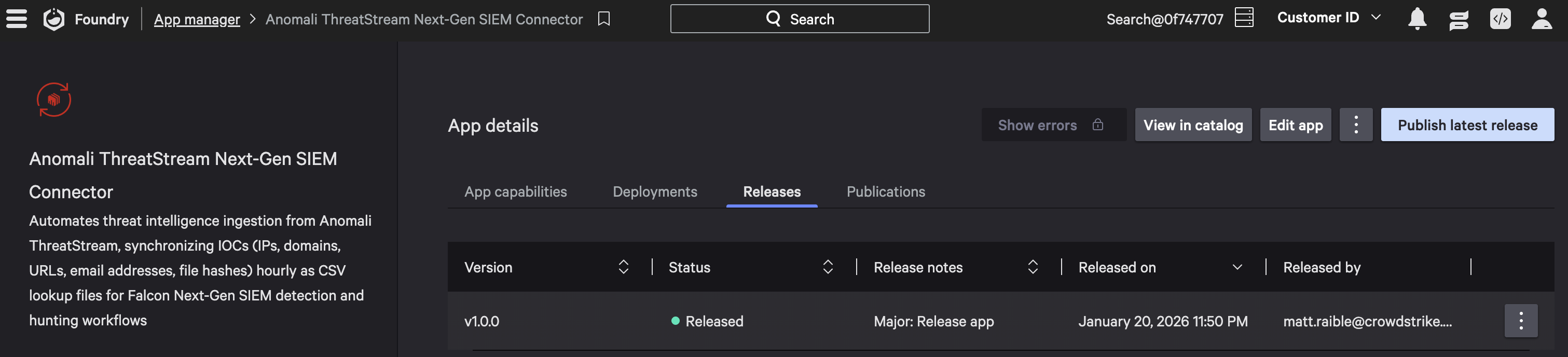Click January 20, 2026 11:50 PM cell
This screenshot has height=357, width=1568.
click(1163, 321)
